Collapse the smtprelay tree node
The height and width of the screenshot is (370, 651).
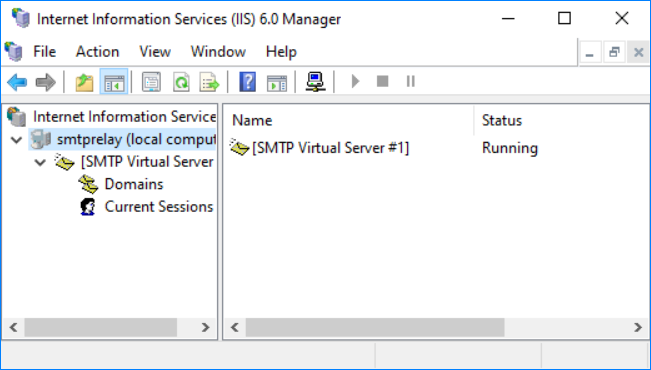17,140
